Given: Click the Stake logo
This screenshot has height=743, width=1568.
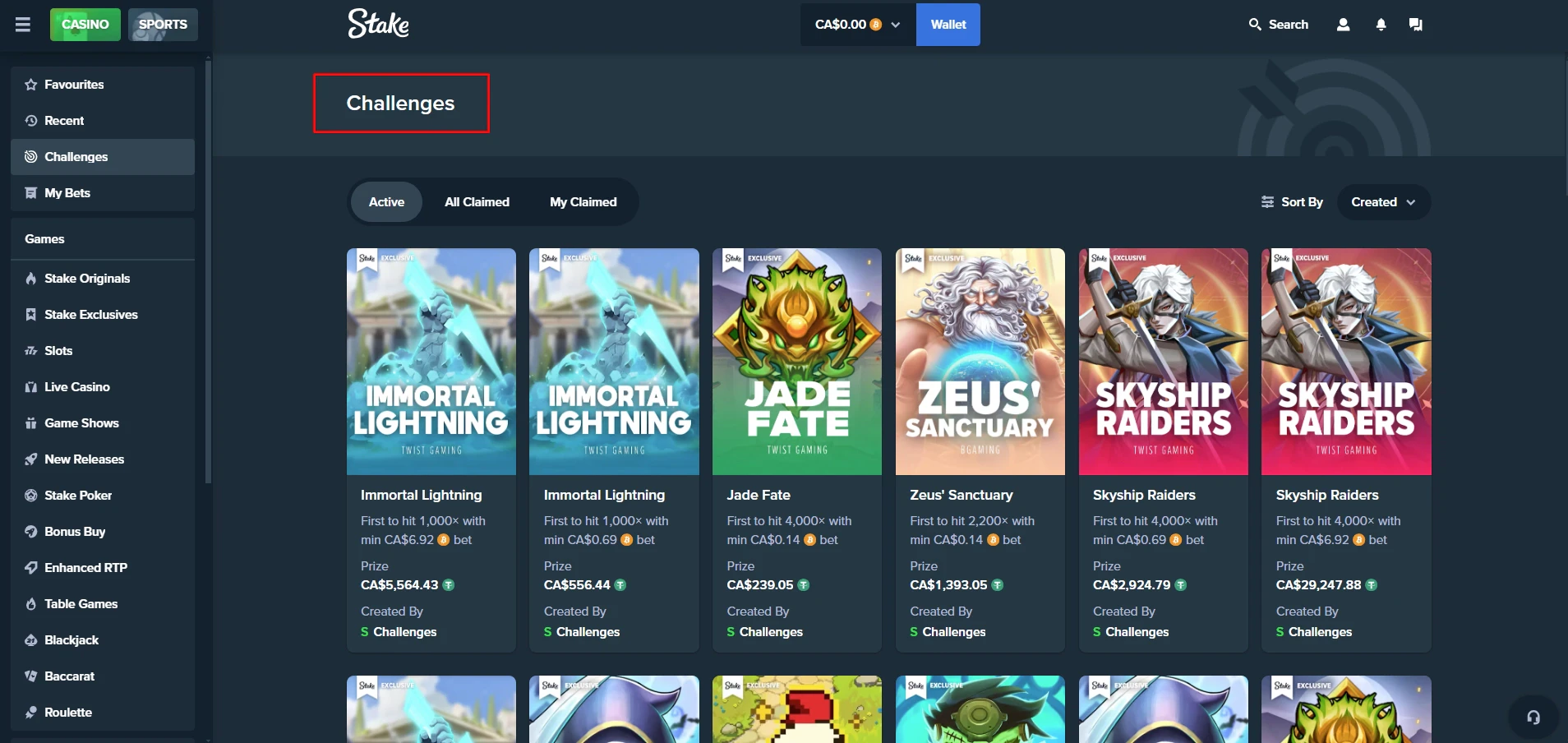Looking at the screenshot, I should 378,24.
